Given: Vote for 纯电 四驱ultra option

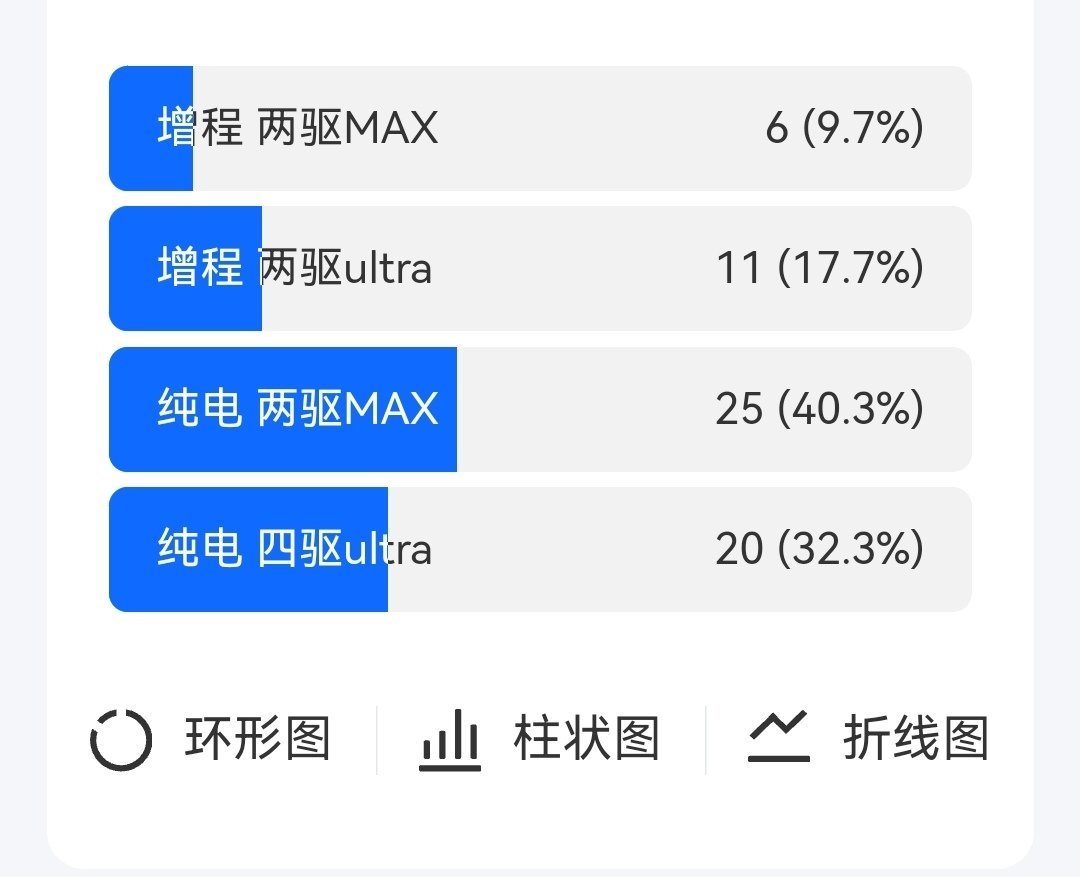Looking at the screenshot, I should tap(540, 550).
